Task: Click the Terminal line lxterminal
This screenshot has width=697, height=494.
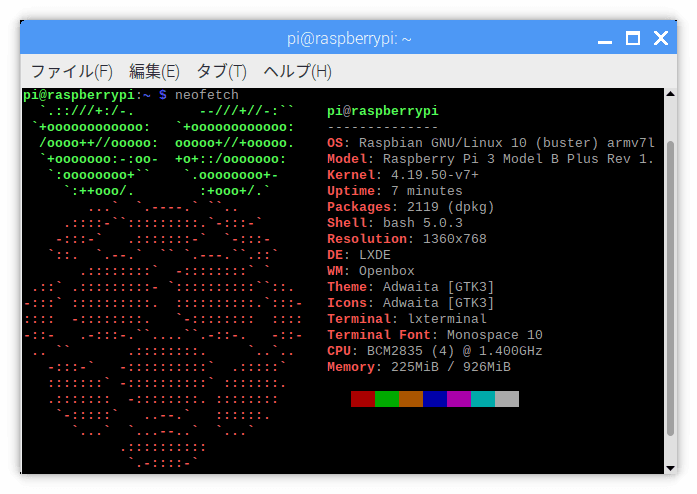Action: (x=407, y=319)
